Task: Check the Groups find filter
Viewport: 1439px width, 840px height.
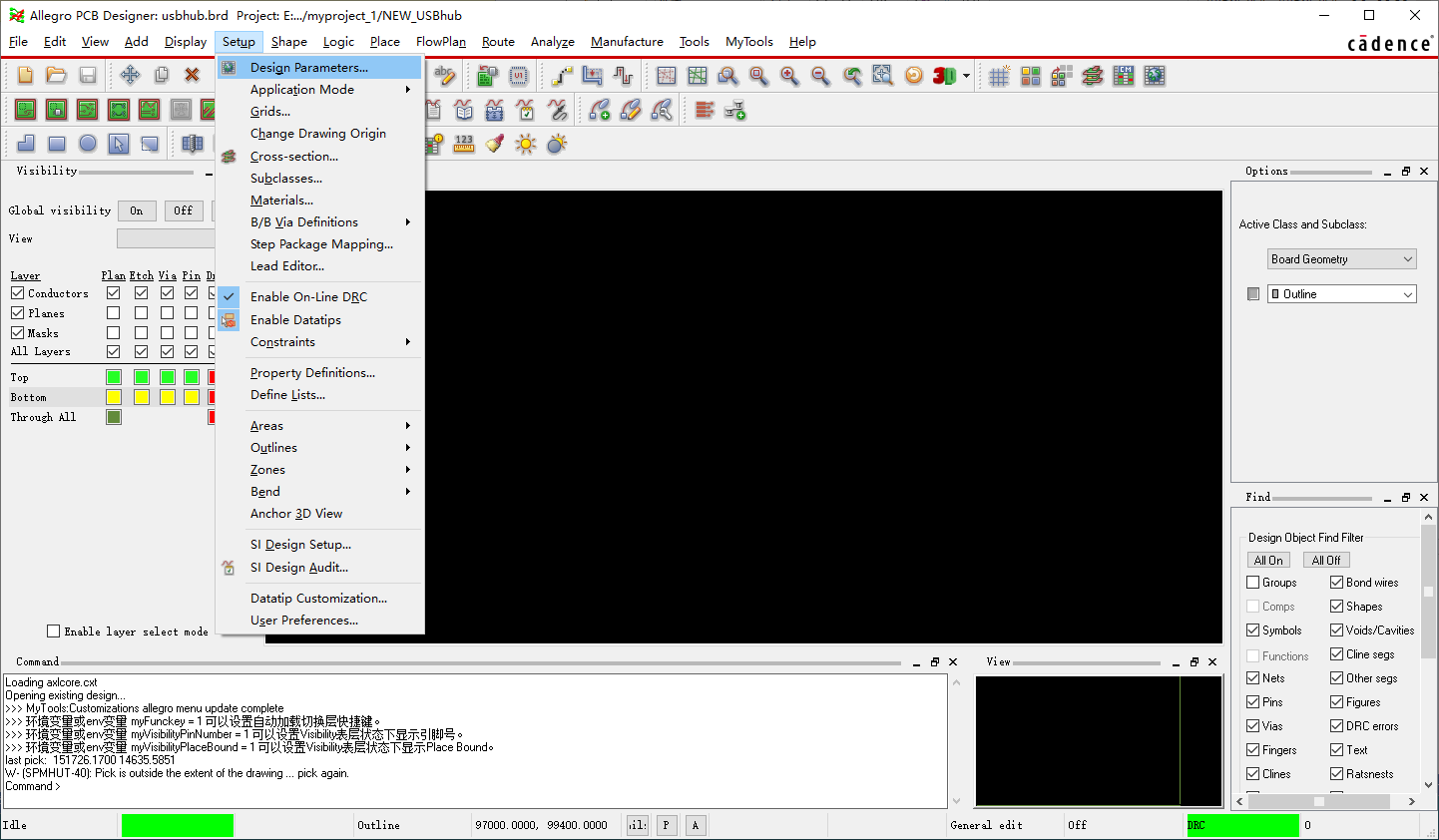Action: (1252, 583)
